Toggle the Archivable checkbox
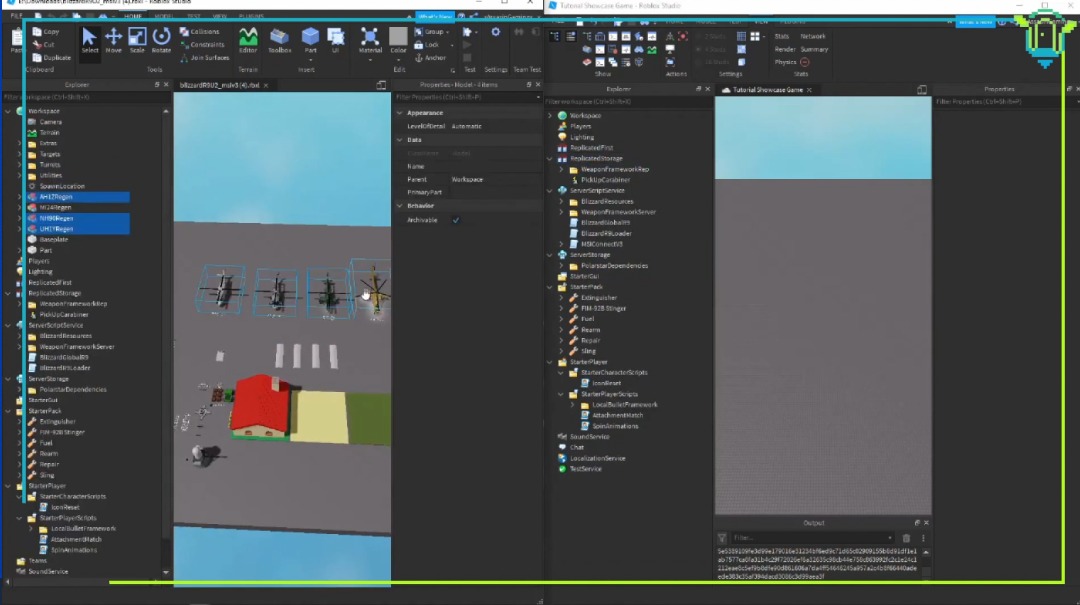 coord(455,221)
